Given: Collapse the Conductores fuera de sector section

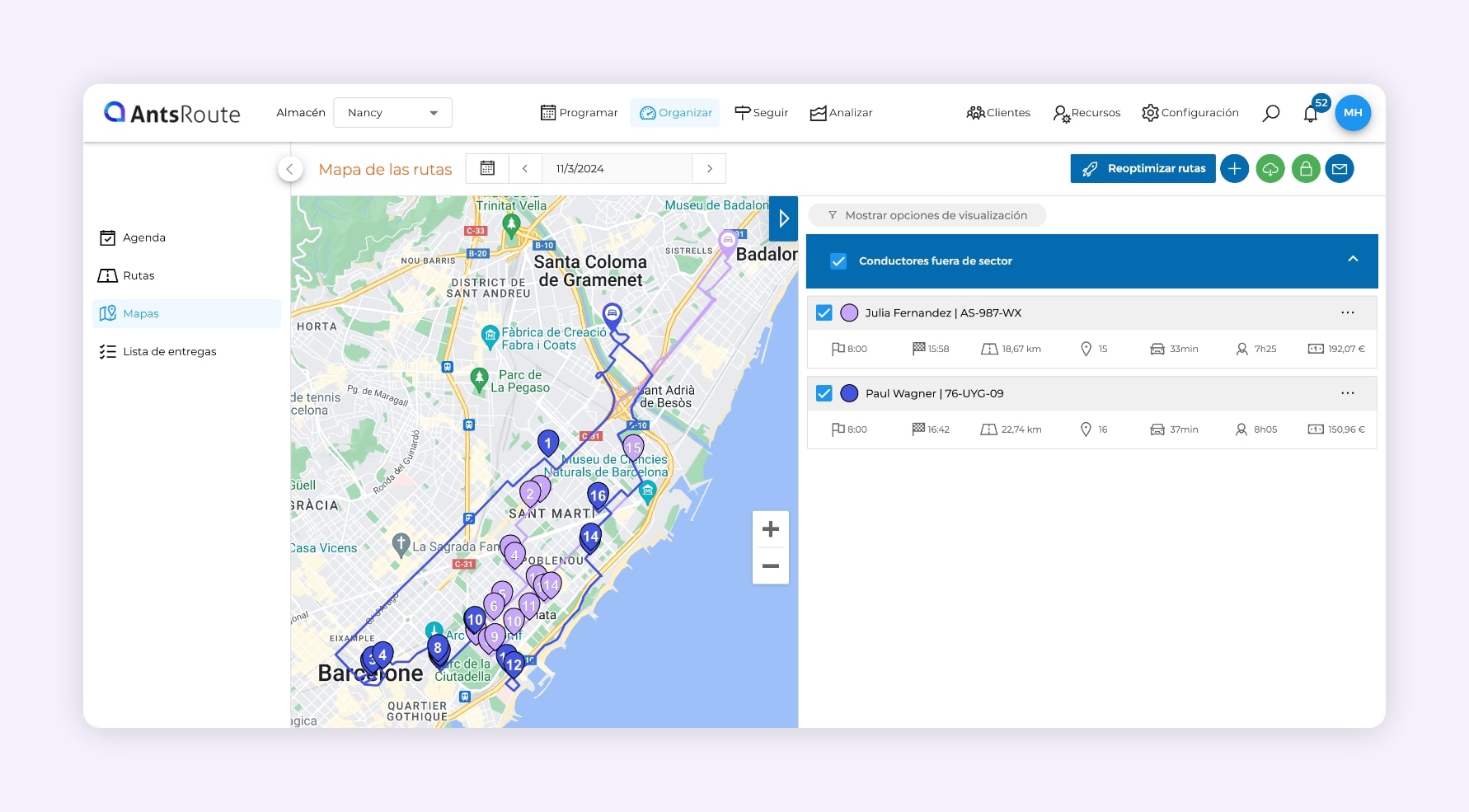Looking at the screenshot, I should [1353, 259].
